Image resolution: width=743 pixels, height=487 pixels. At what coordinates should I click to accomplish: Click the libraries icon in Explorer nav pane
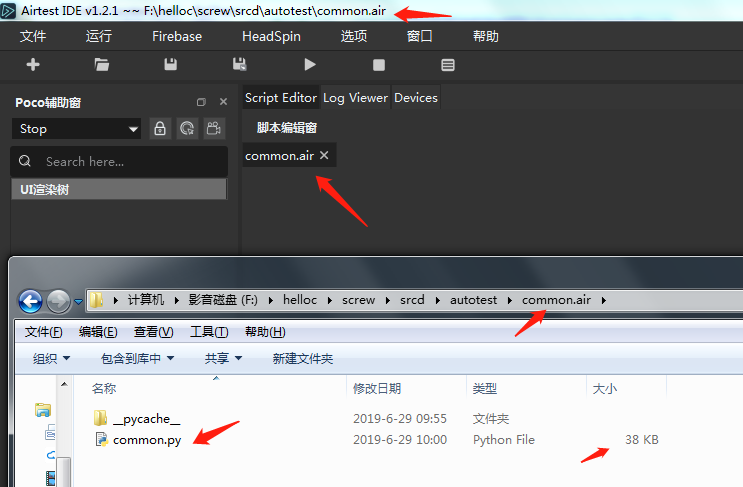tap(43, 410)
